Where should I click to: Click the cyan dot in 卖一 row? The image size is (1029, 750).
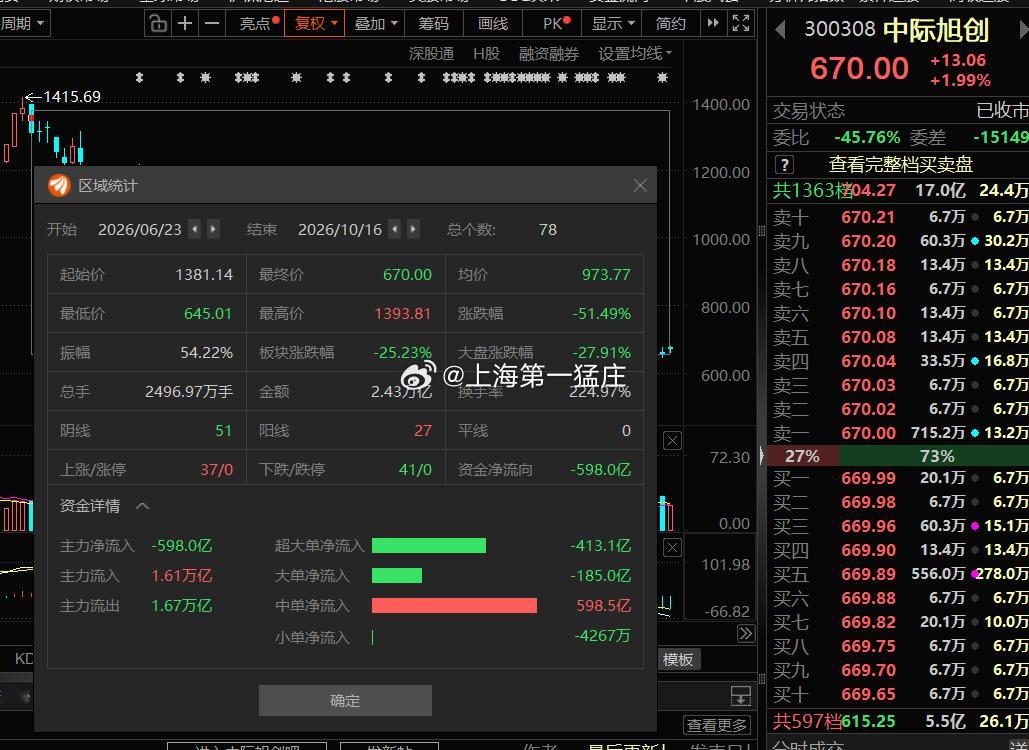tap(975, 433)
